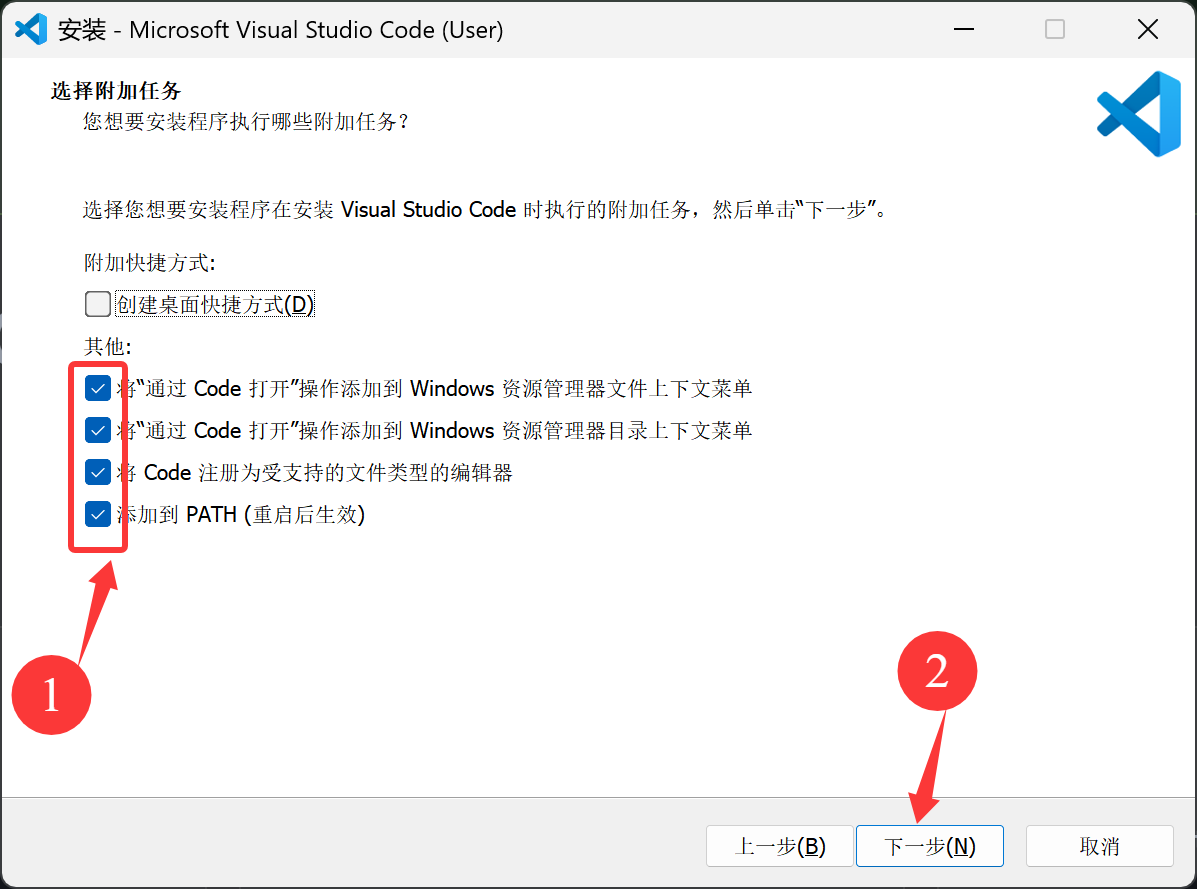Click the VS Code icon in title bar
This screenshot has width=1197, height=889.
31,30
